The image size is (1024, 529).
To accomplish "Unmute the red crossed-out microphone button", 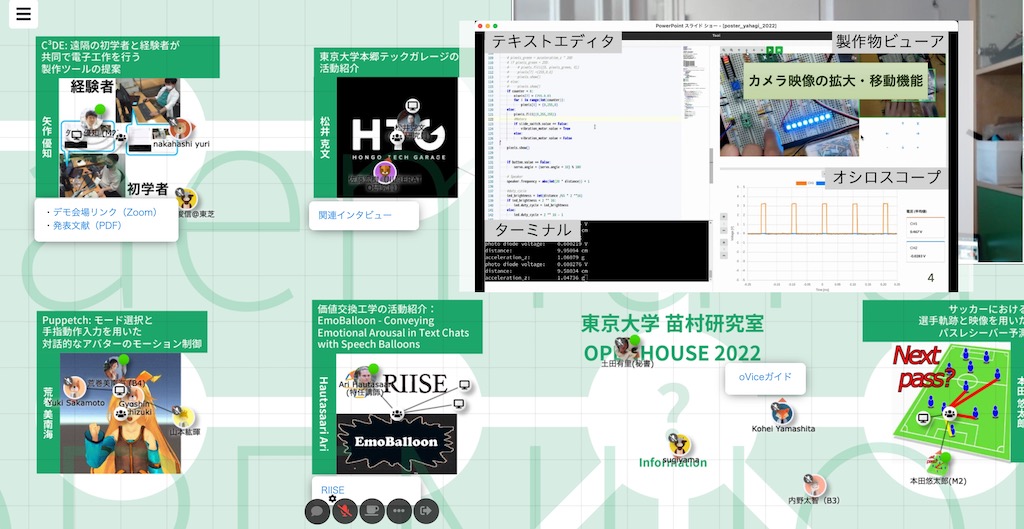I will pos(345,511).
